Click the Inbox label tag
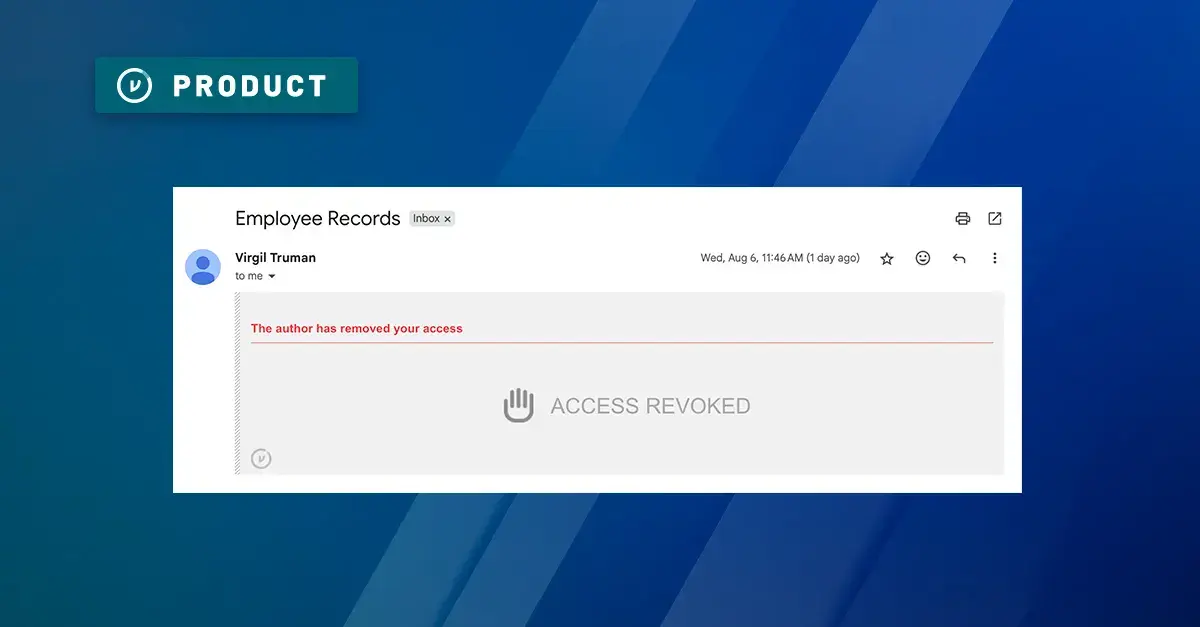 [426, 219]
